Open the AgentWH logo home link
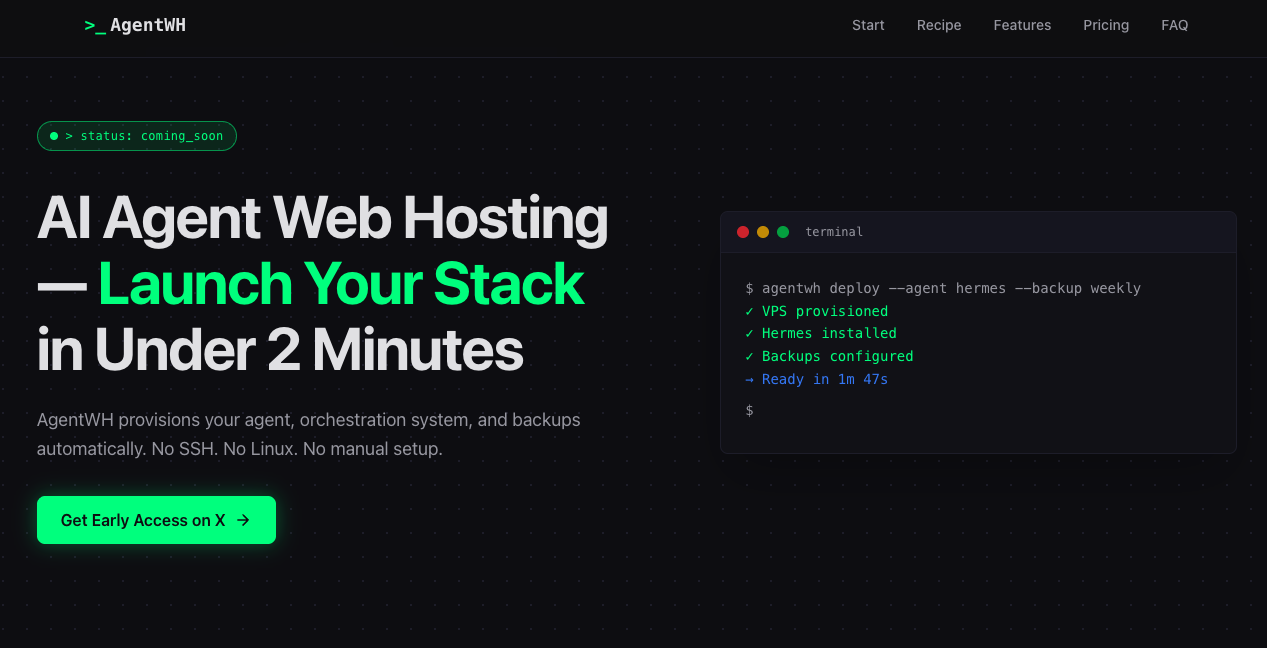Image resolution: width=1267 pixels, height=648 pixels. pyautogui.click(x=135, y=25)
